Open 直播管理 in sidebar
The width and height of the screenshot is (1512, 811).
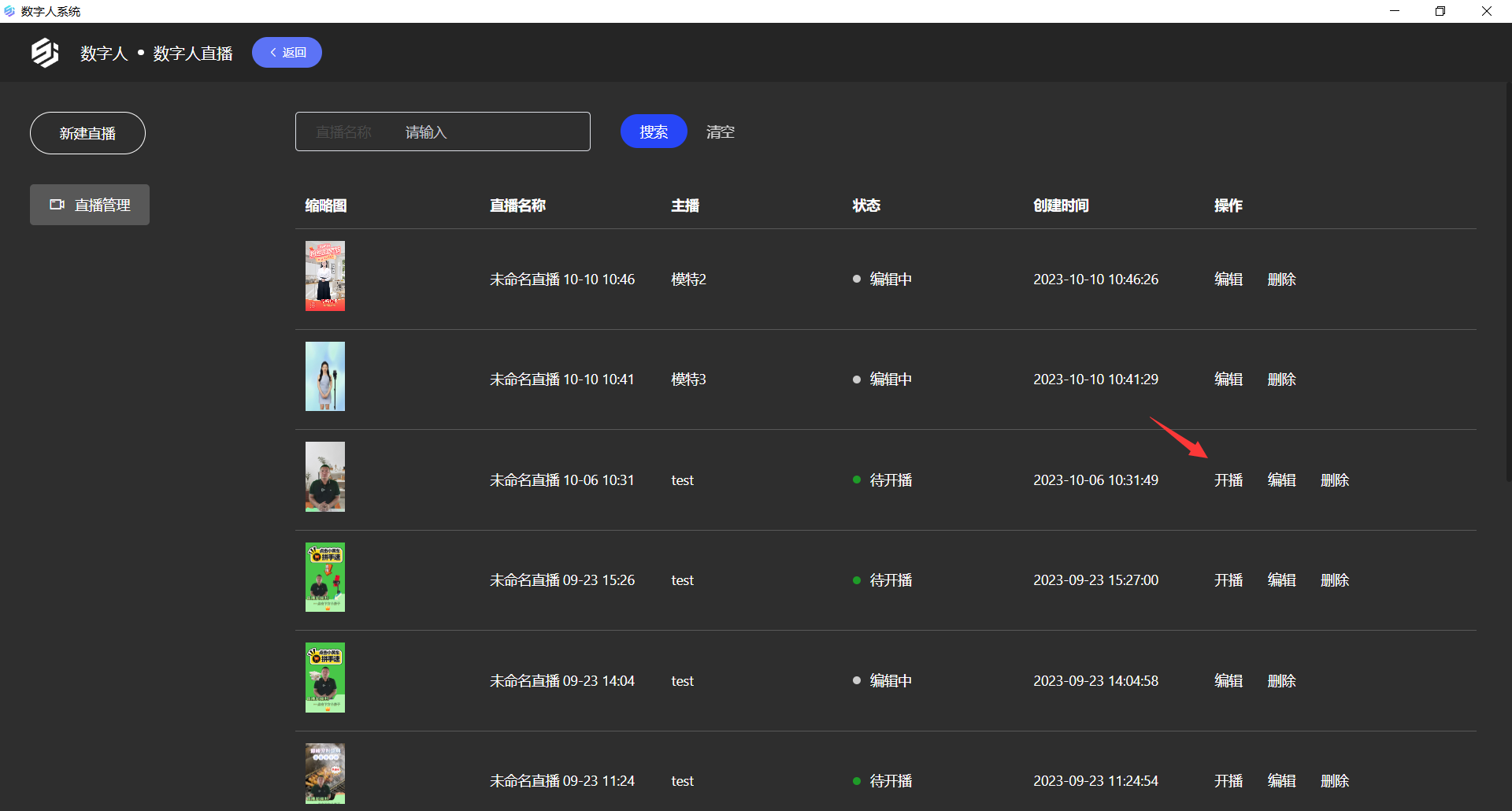90,205
